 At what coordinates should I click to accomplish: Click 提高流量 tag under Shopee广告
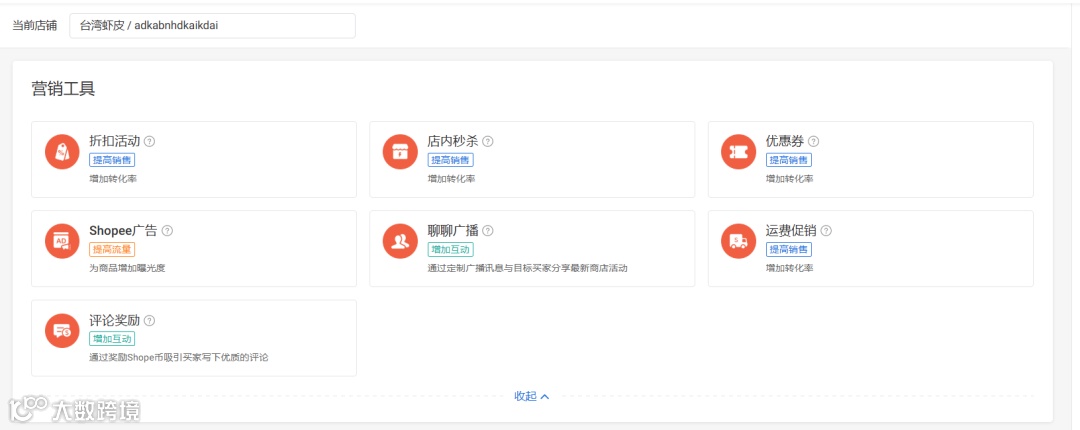tap(112, 249)
